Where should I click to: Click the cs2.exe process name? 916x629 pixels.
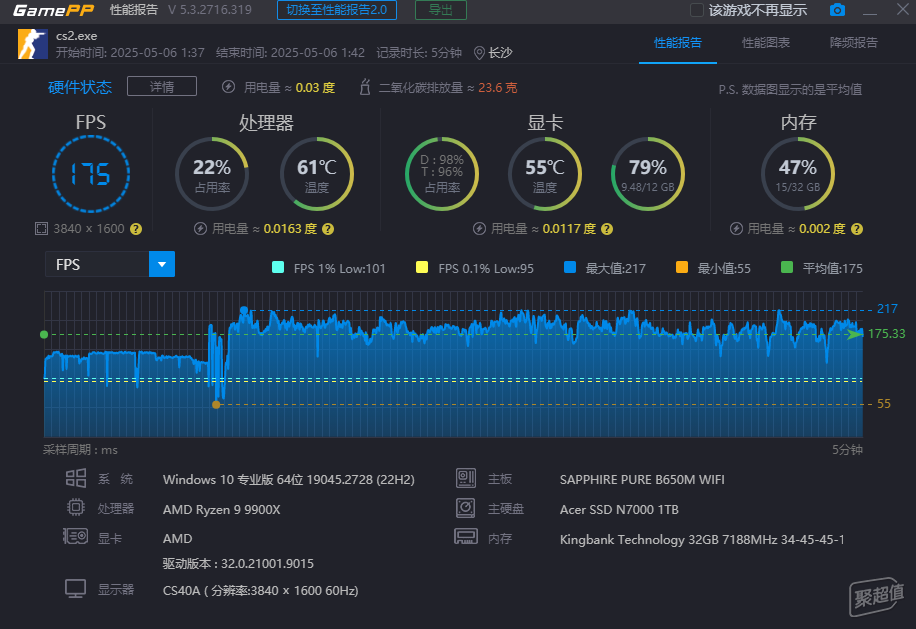pyautogui.click(x=77, y=36)
